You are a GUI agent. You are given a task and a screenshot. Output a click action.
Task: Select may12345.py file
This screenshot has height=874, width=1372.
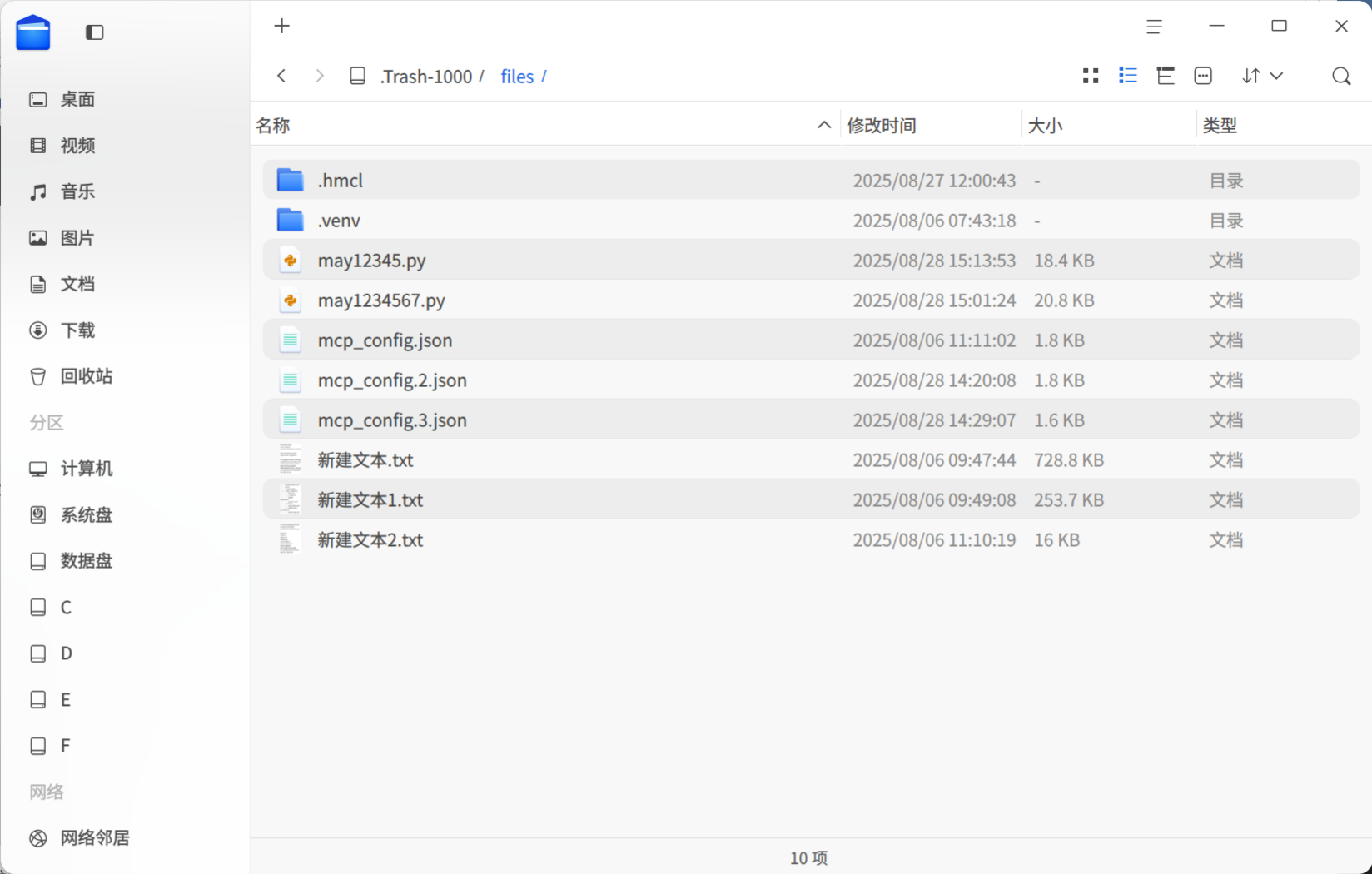[811, 260]
